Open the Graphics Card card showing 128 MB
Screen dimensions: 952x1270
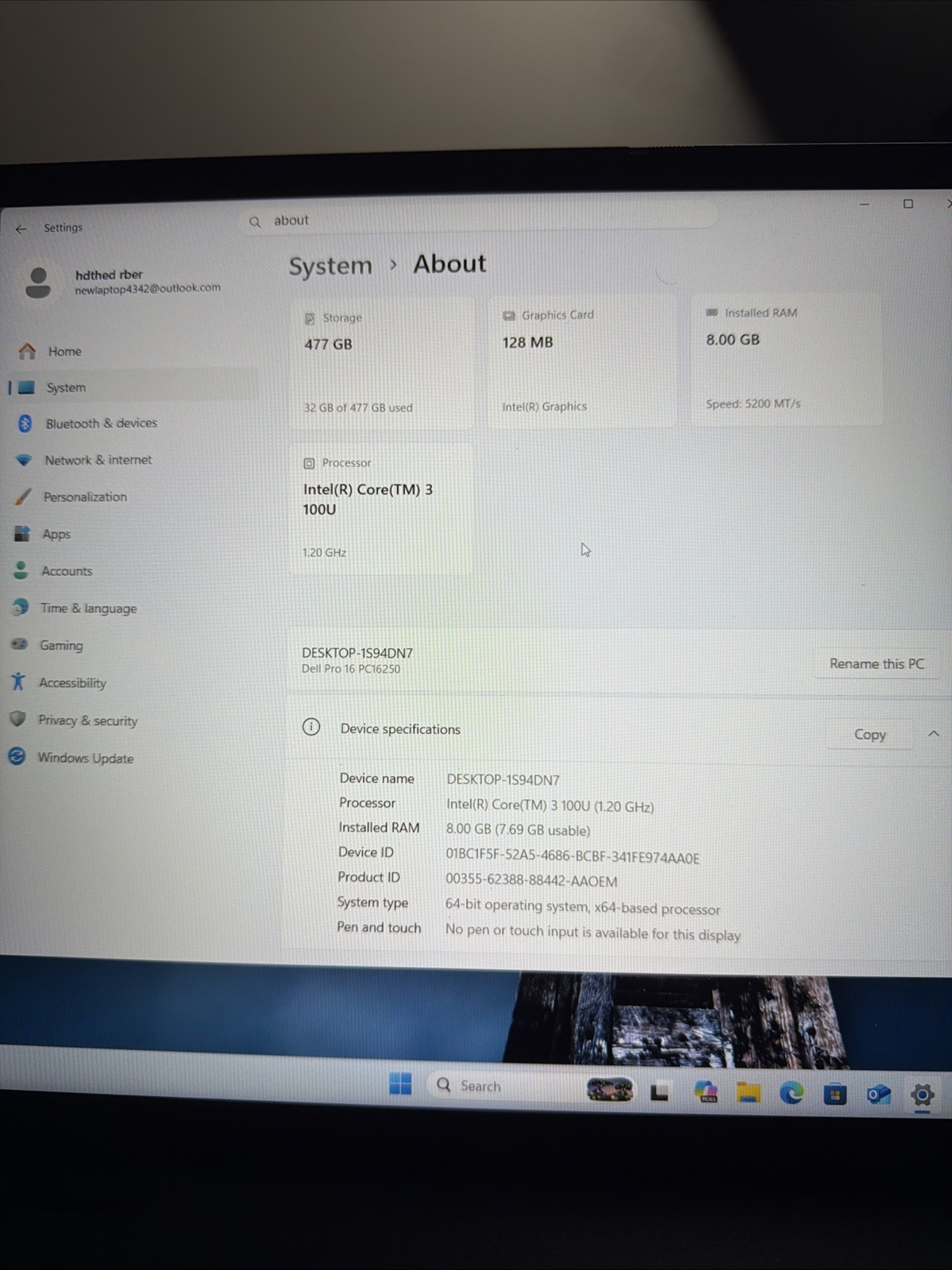pyautogui.click(x=582, y=361)
